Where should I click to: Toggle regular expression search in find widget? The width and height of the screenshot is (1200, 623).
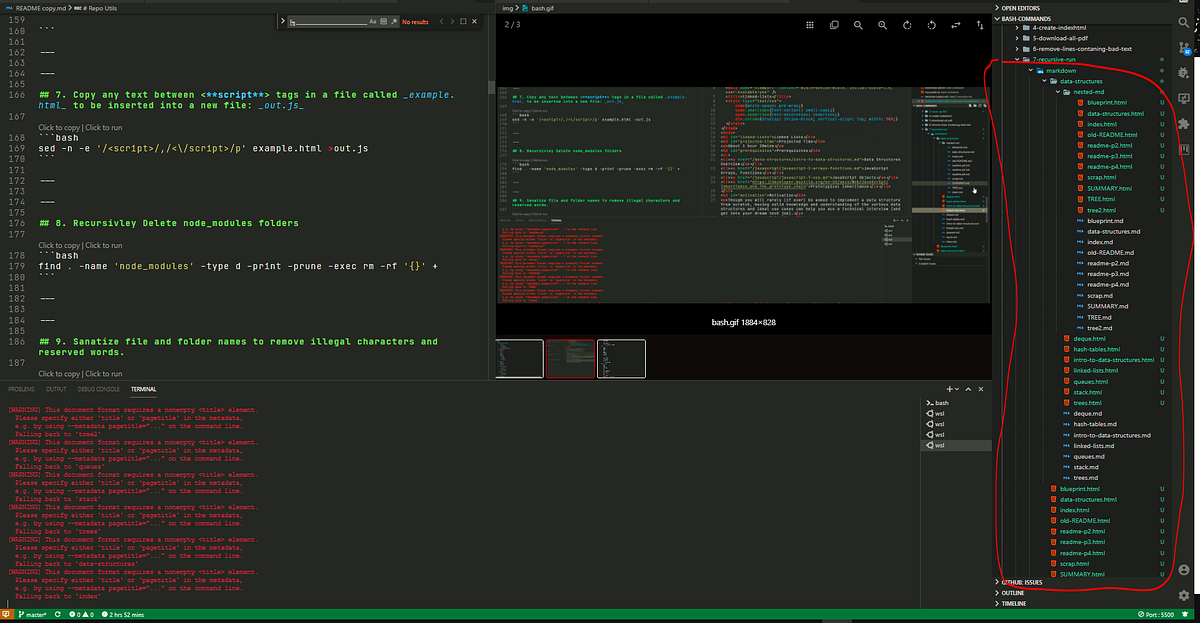click(395, 21)
